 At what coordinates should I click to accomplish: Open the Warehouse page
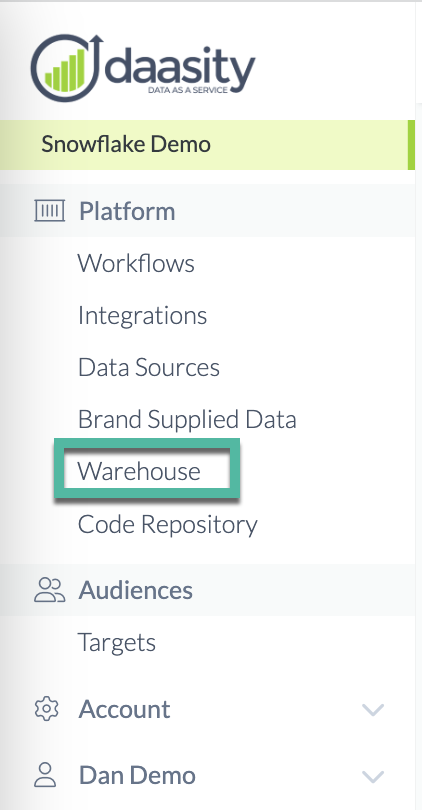[x=139, y=471]
